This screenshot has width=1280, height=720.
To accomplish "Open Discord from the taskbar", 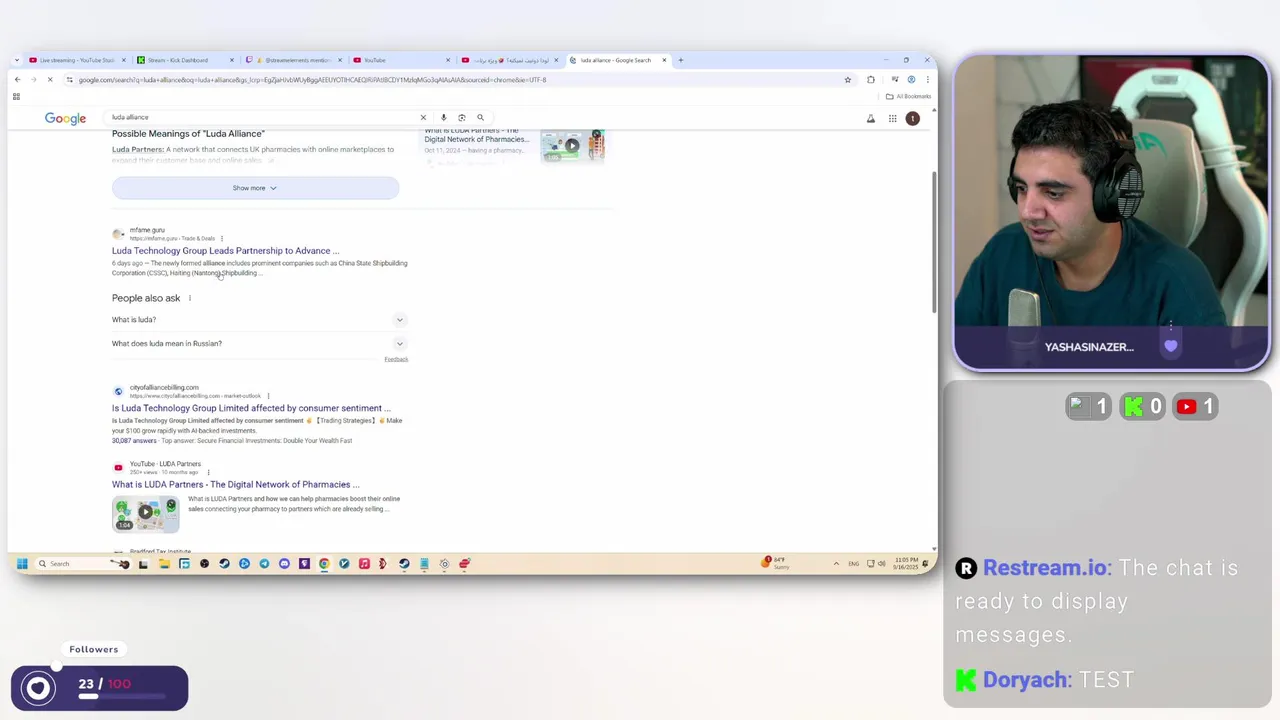I will point(284,564).
